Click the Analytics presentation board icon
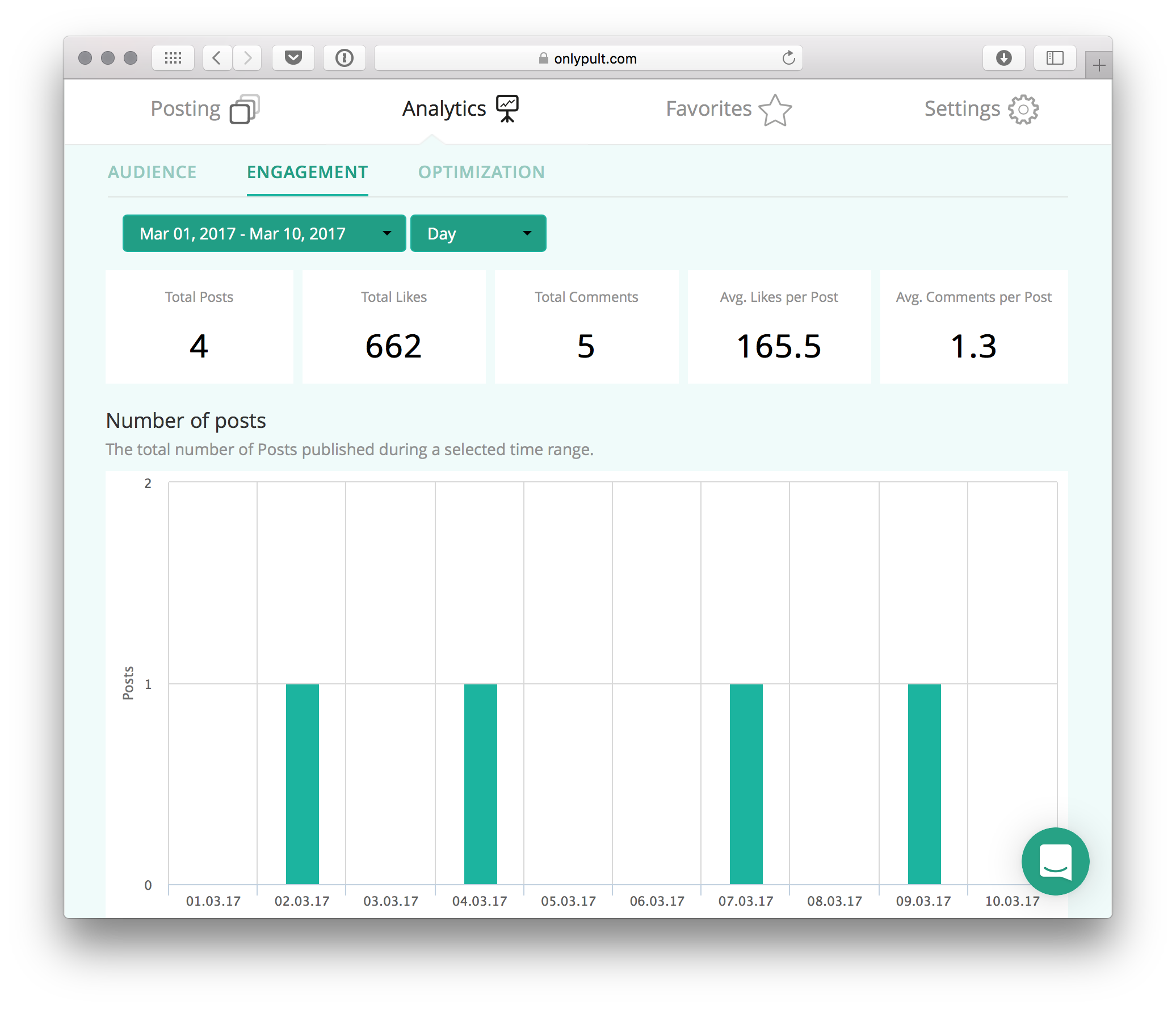Viewport: 1176px width, 1009px height. 507,108
